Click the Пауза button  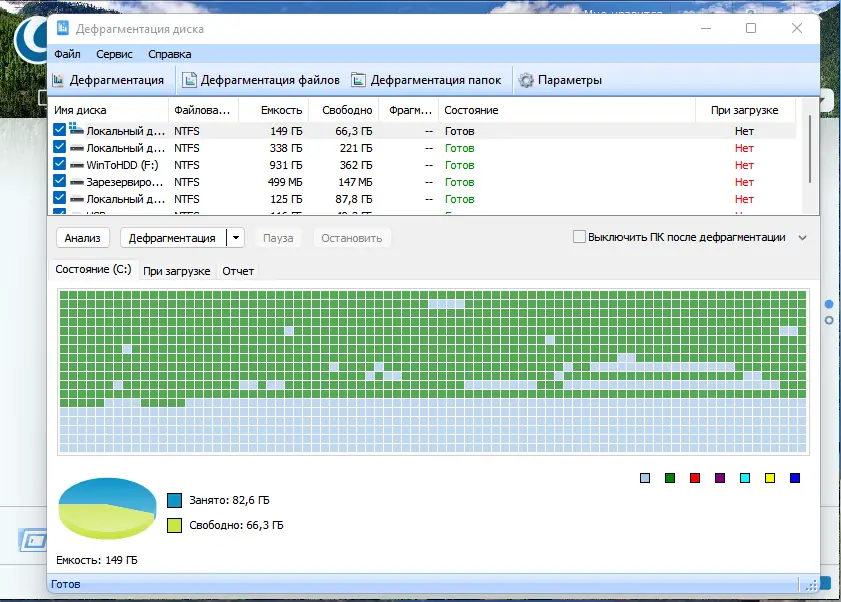click(x=278, y=238)
